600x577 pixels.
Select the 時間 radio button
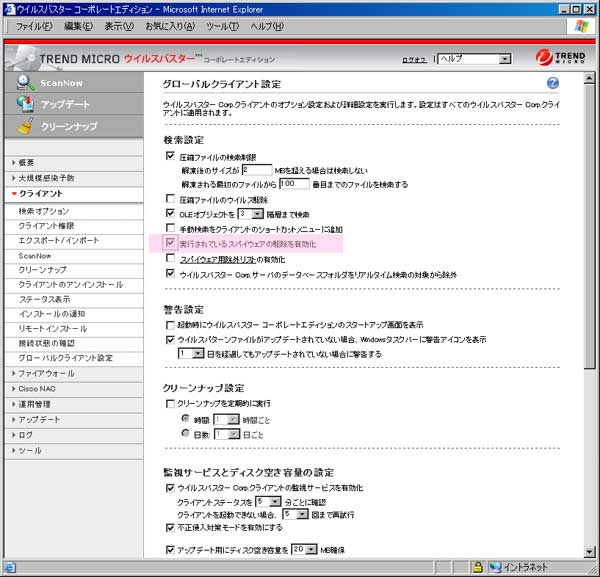[186, 419]
